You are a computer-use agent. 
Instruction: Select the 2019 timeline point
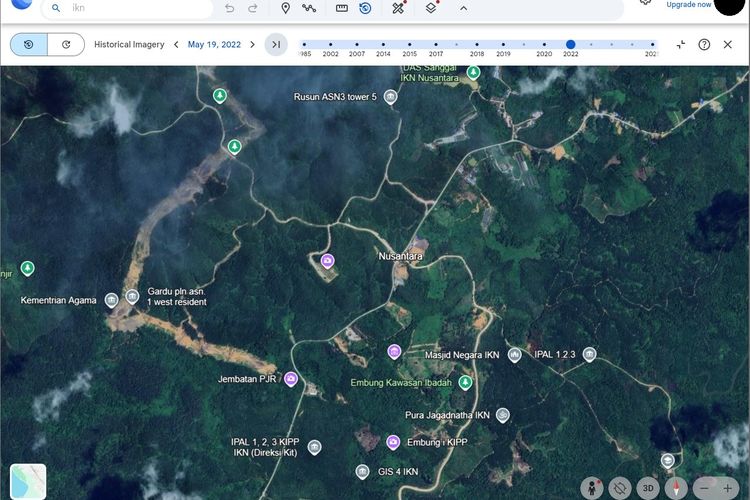[503, 44]
